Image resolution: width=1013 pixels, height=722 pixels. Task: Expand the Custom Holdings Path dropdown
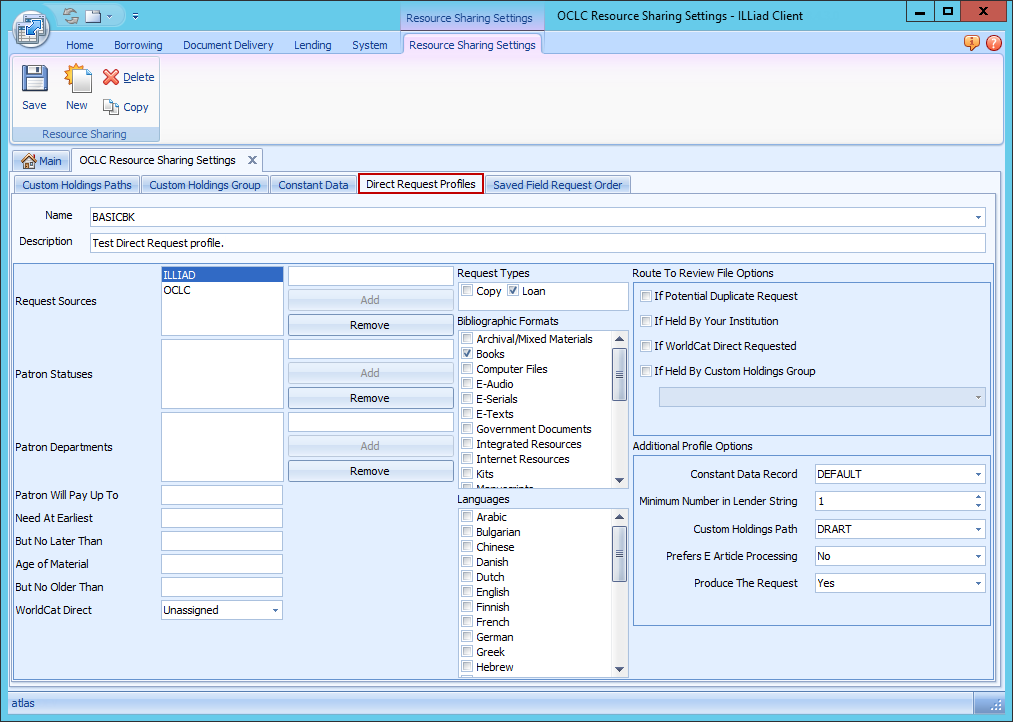(978, 529)
